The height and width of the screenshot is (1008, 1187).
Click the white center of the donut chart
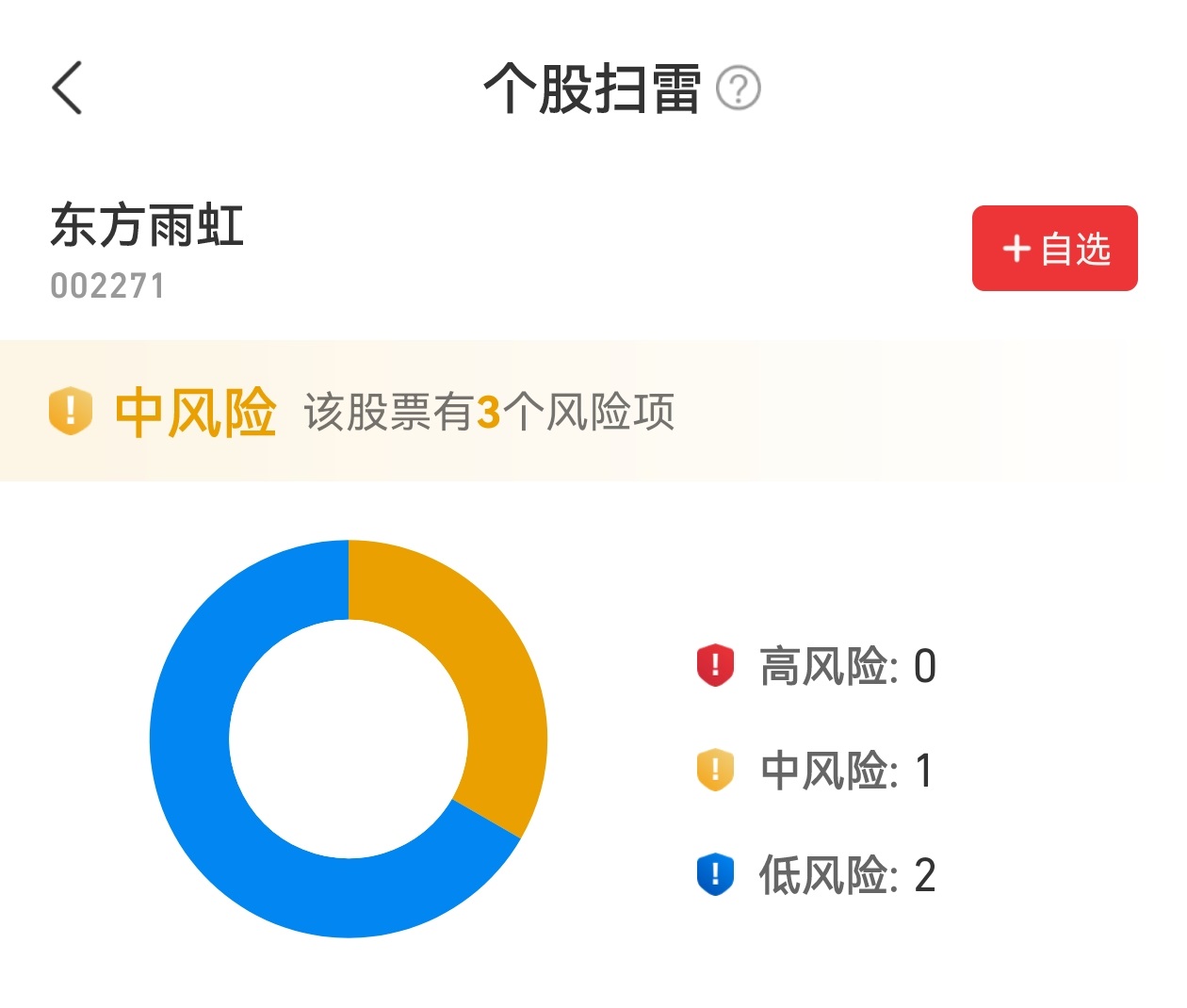(349, 739)
